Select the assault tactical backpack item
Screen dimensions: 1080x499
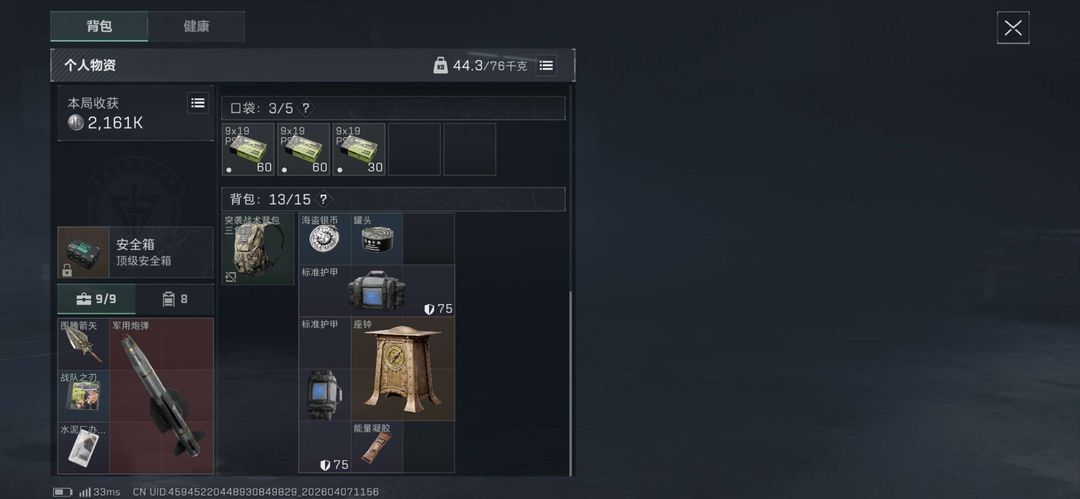pos(258,249)
